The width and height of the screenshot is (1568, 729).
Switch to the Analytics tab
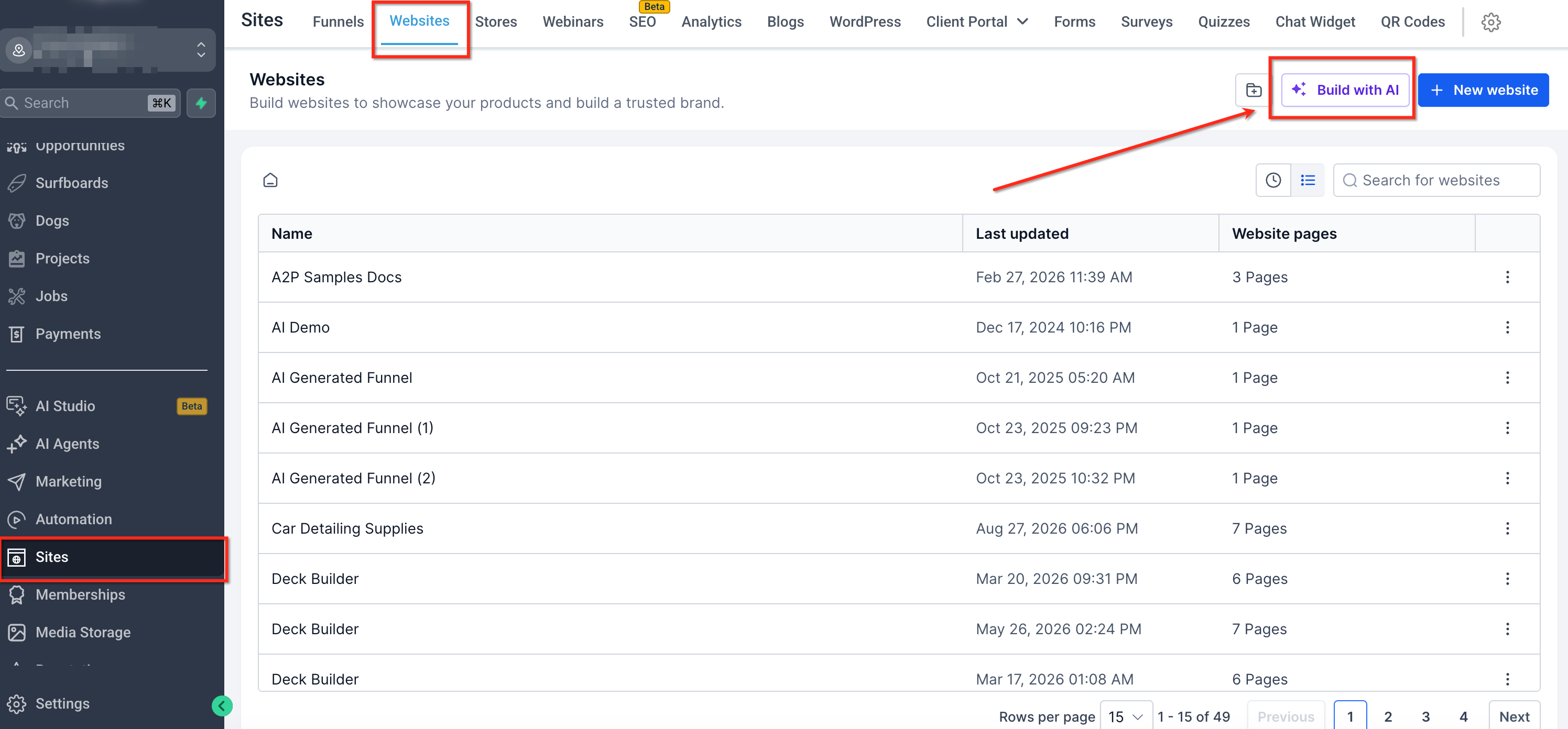coord(711,22)
